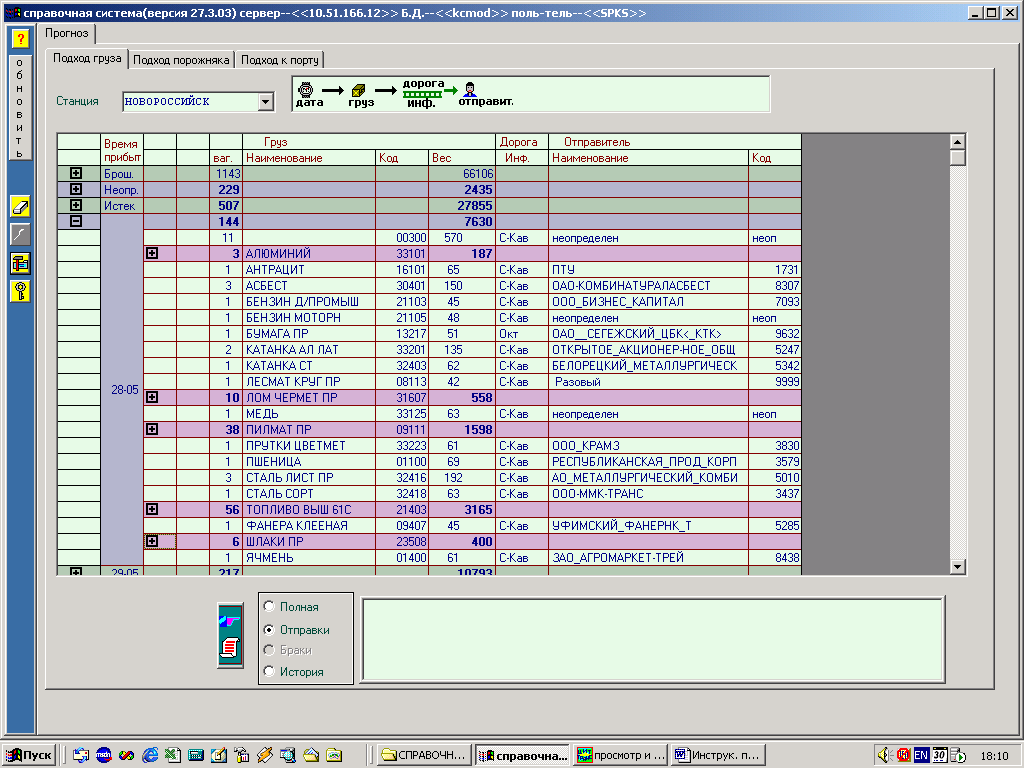Image resolution: width=1024 pixels, height=768 pixels.
Task: Open the notepad with pencil icon in quick launch
Action: pyautogui.click(x=218, y=755)
